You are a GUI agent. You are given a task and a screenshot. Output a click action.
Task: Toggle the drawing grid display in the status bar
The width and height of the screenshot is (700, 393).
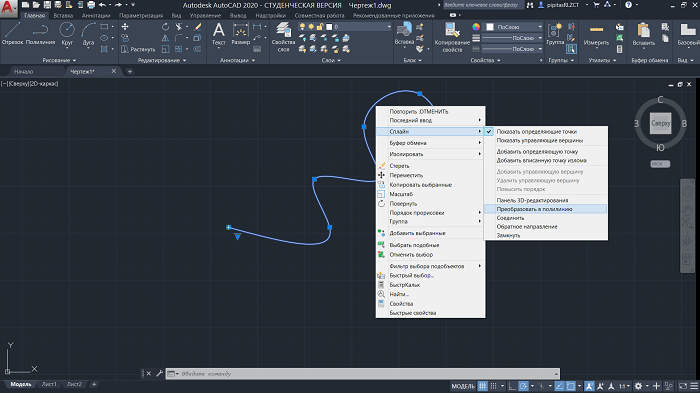tap(483, 386)
